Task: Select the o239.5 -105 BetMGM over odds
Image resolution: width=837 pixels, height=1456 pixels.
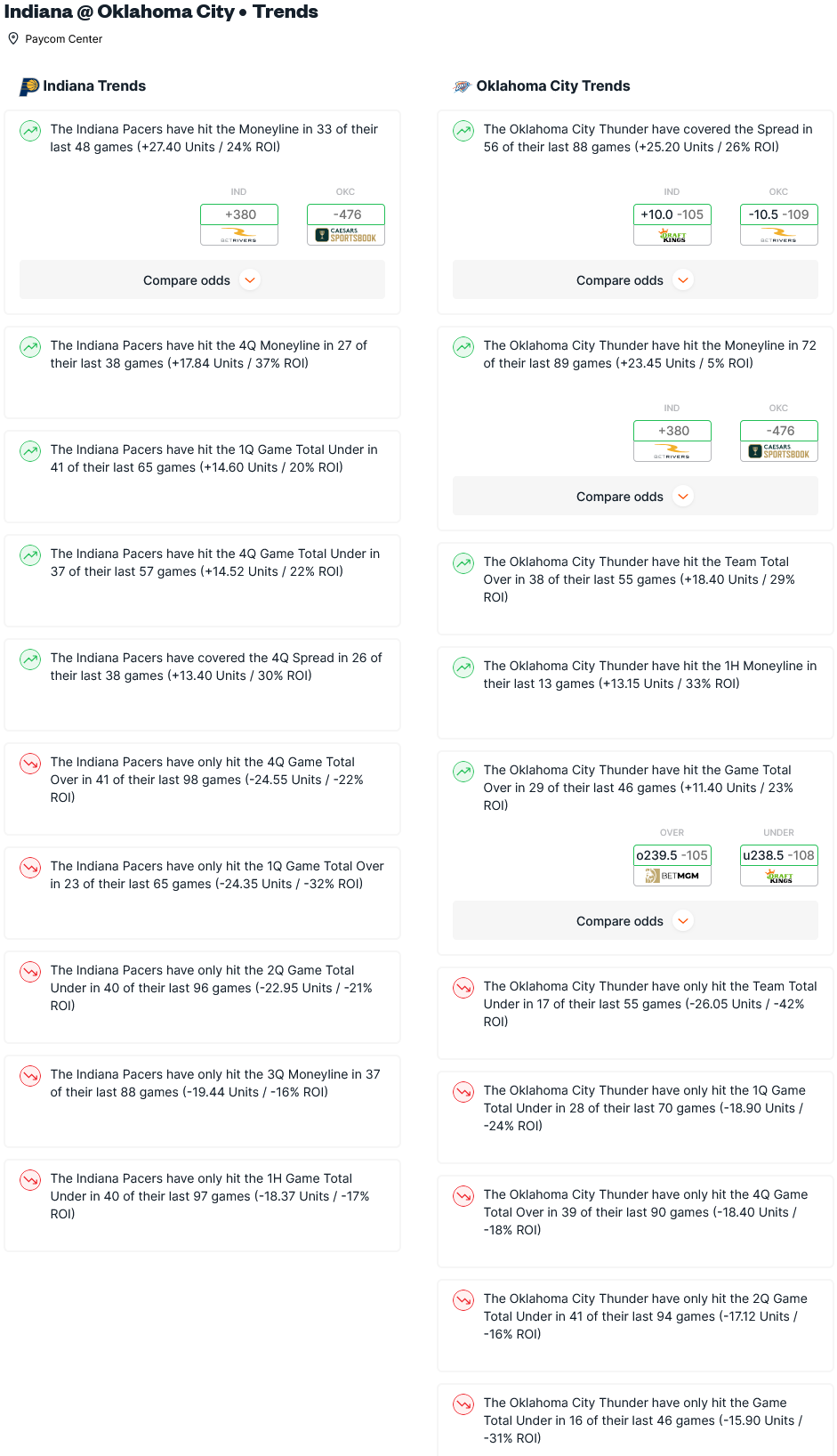Action: click(x=672, y=865)
